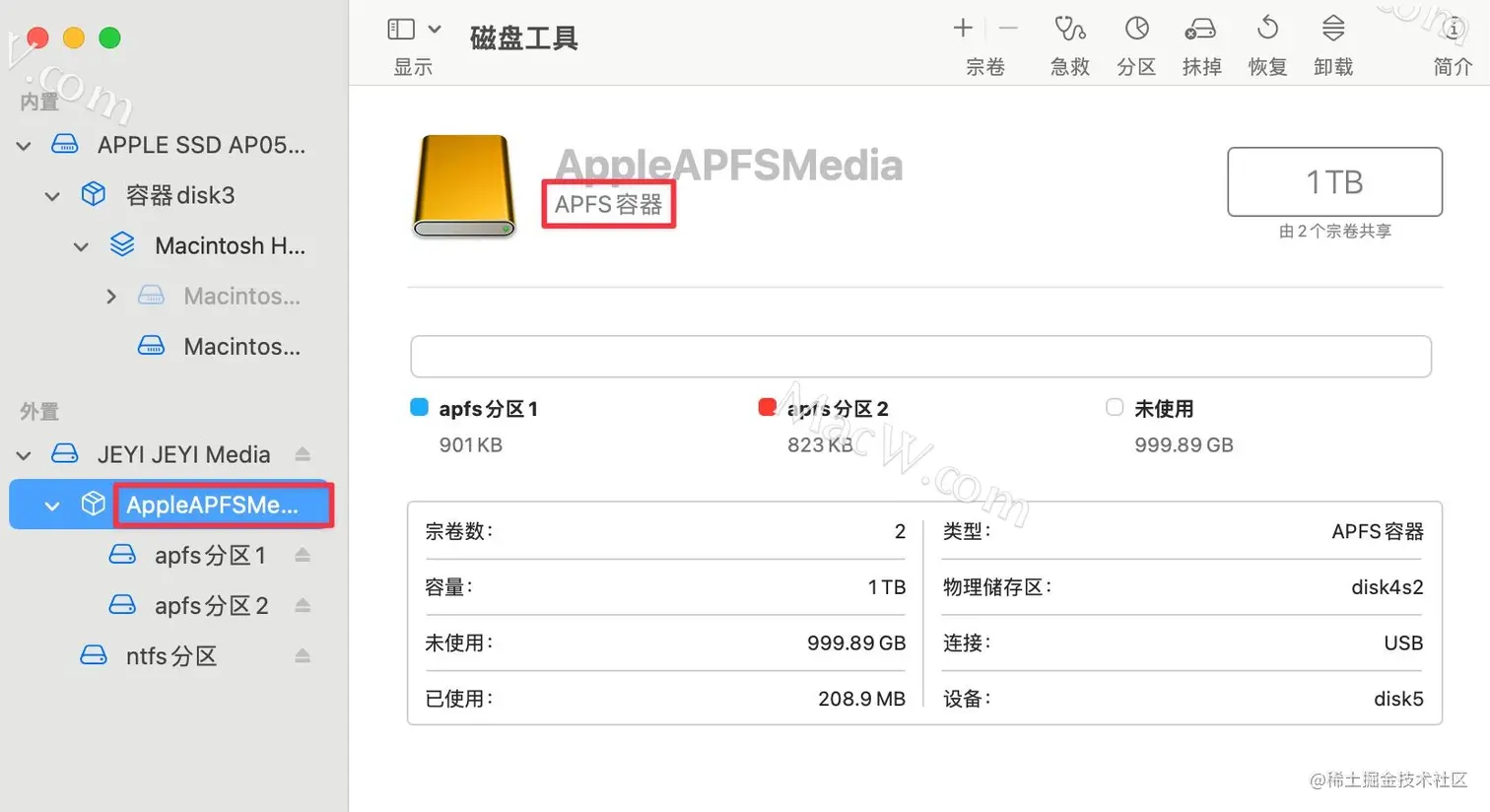Click the APPLE SSD drive icon
This screenshot has width=1490, height=812.
(65, 145)
